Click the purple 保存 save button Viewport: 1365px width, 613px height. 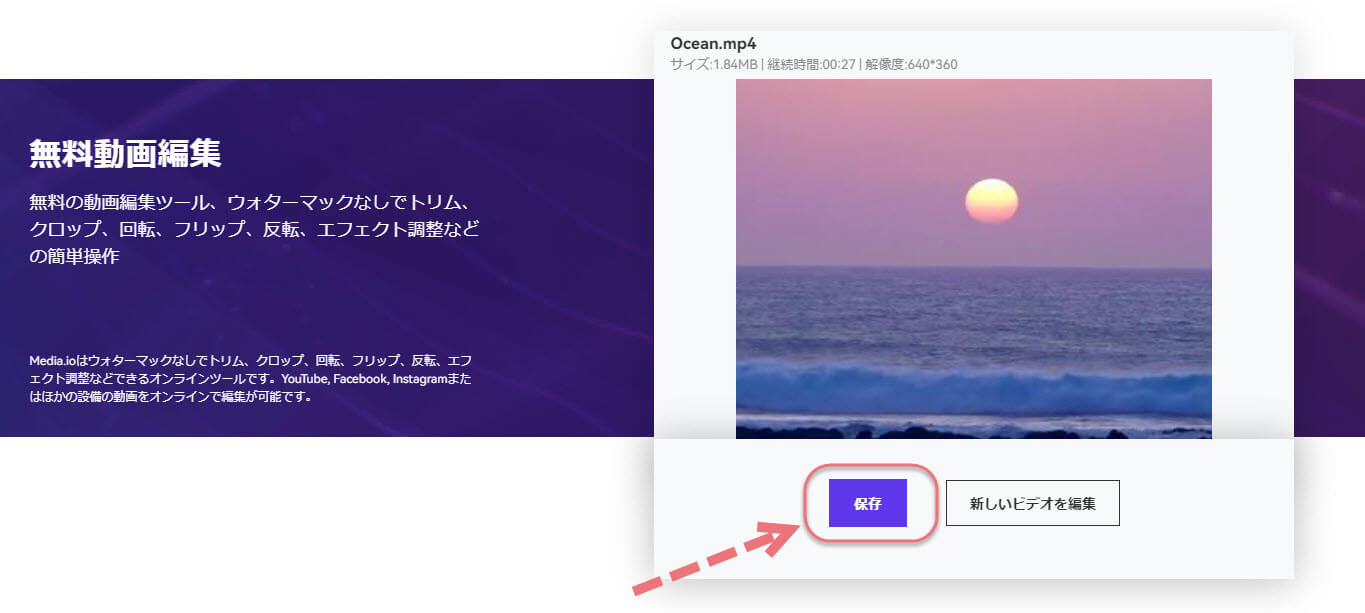pos(867,503)
